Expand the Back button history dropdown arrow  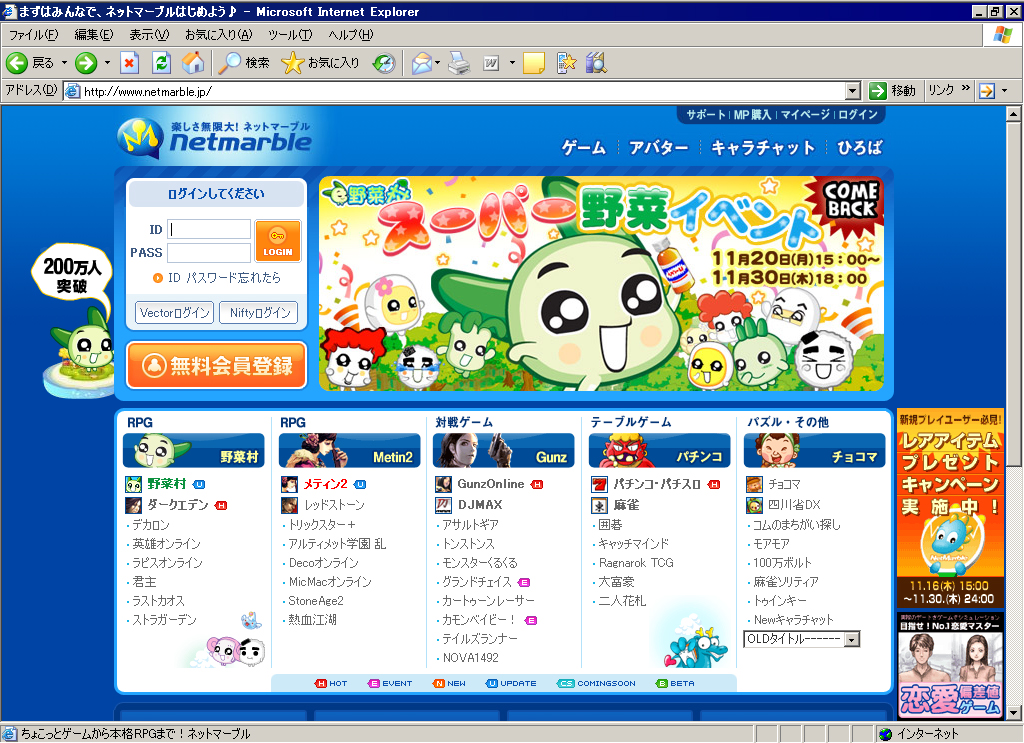(65, 63)
